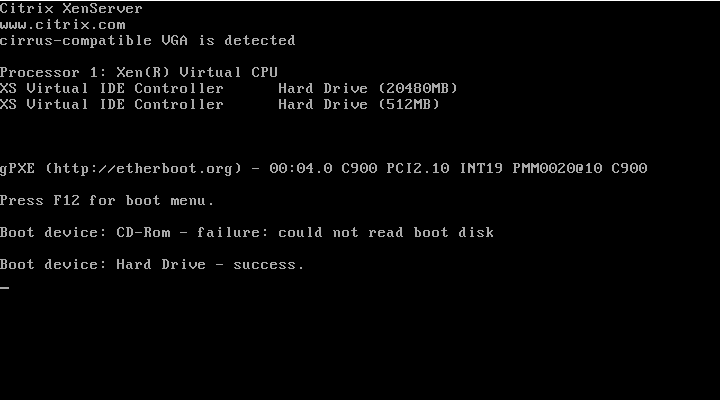Click the Hard Drive (512MB) text
721x400 pixels.
point(359,105)
